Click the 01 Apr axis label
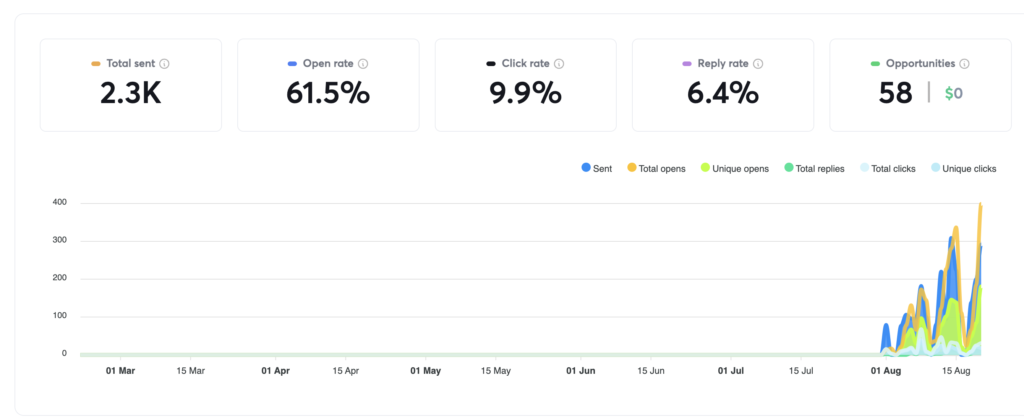 click(x=276, y=371)
